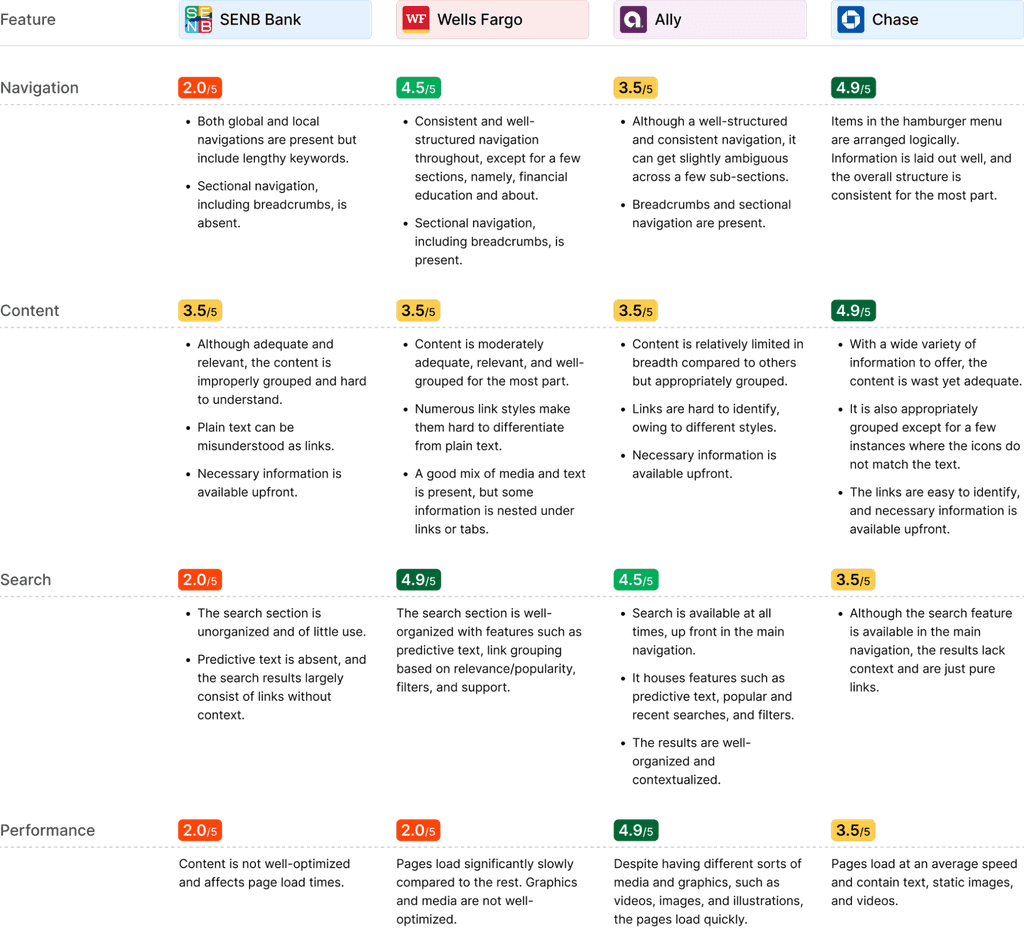1024x928 pixels.
Task: Select the Chase column header name
Action: 895,20
